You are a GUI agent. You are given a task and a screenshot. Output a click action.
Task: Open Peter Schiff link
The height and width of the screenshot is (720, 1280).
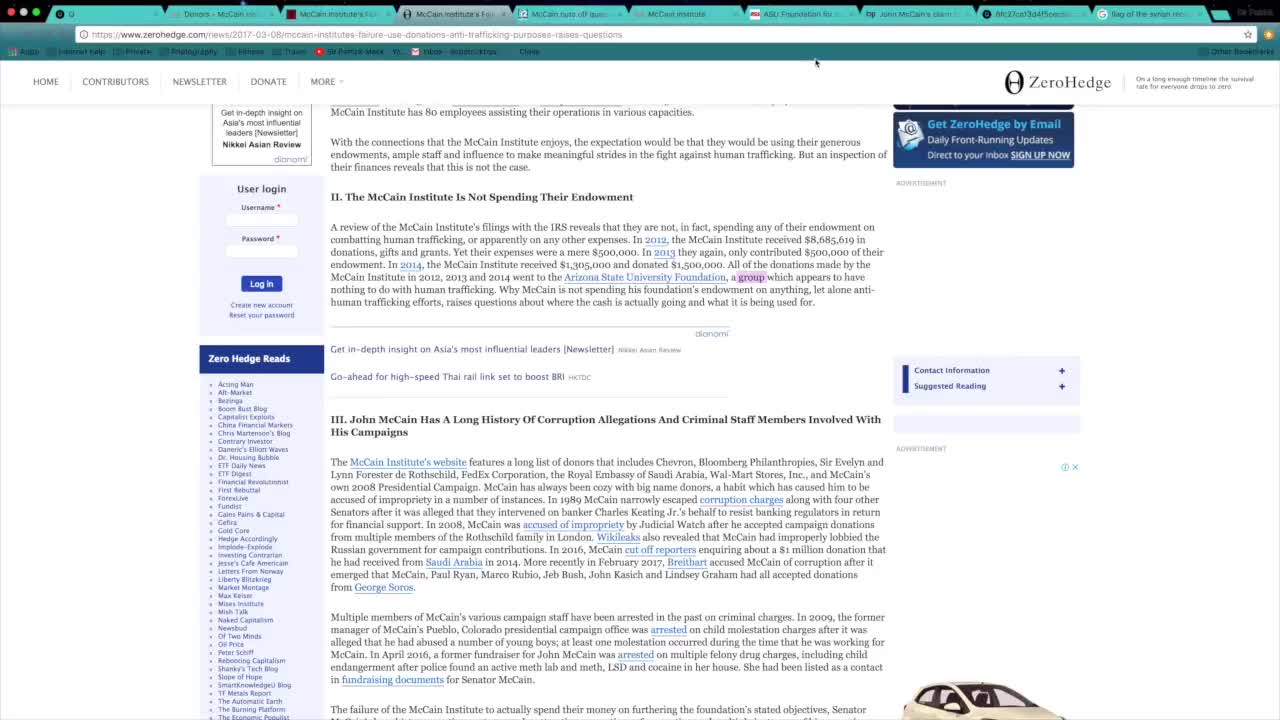[x=236, y=652]
